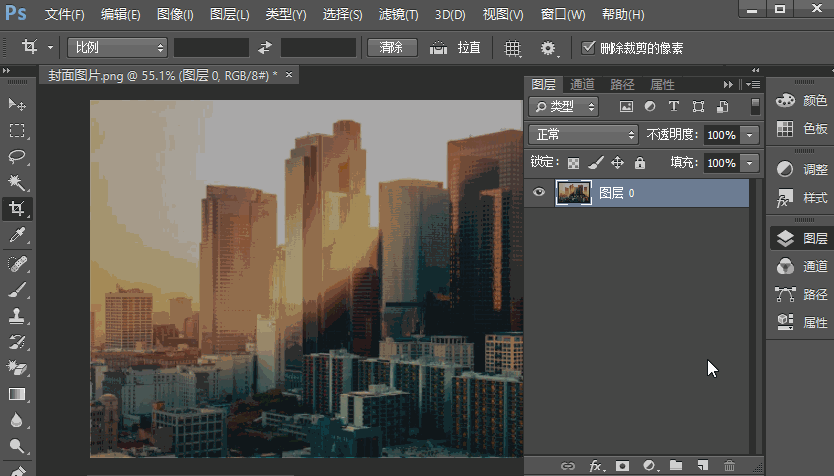
Task: Click the 拉直 straighten button
Action: (469, 48)
